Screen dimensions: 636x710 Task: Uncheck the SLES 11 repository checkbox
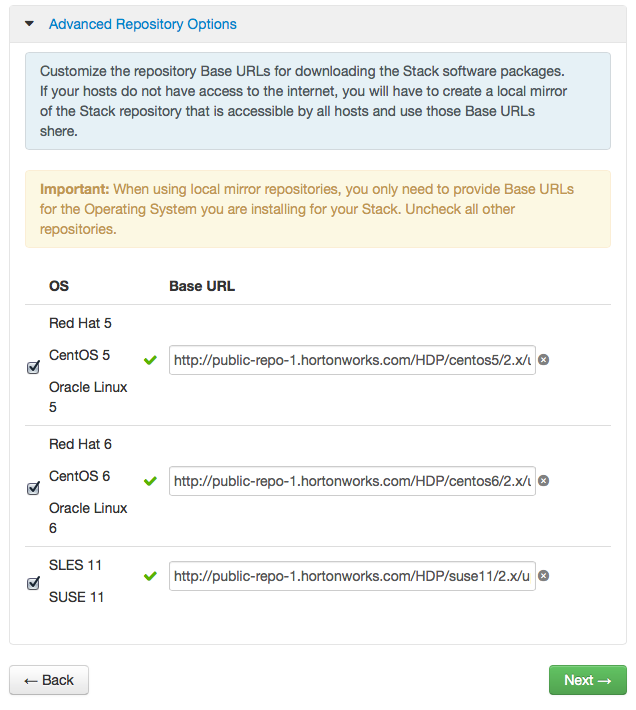pos(33,584)
